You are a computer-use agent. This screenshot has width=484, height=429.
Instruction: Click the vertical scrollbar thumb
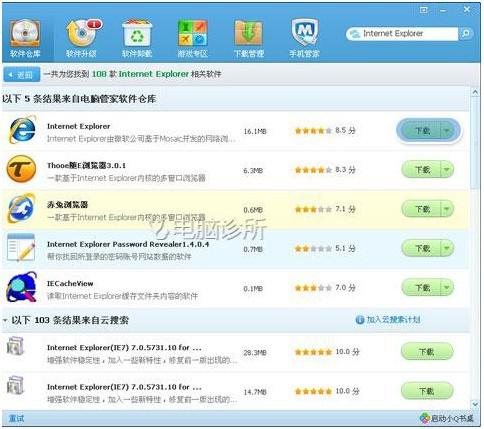[x=475, y=143]
